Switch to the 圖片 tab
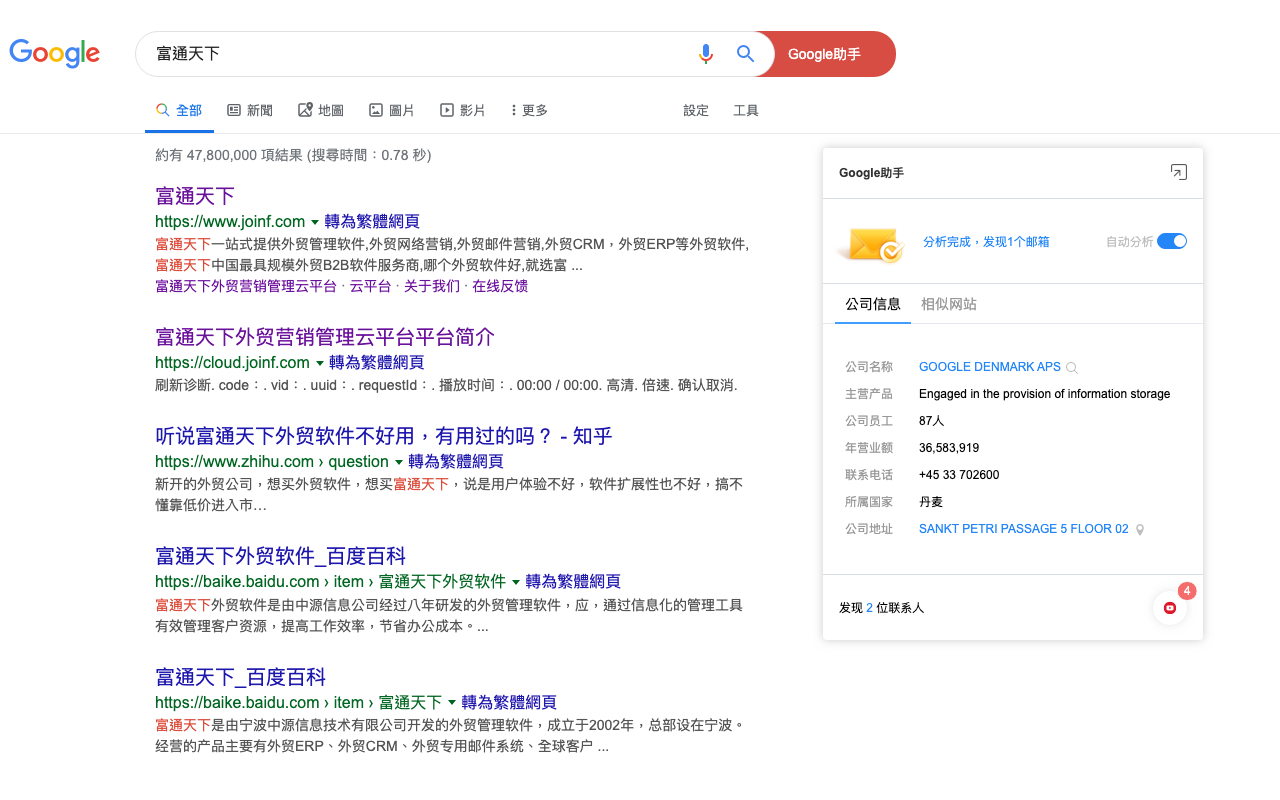 (392, 110)
